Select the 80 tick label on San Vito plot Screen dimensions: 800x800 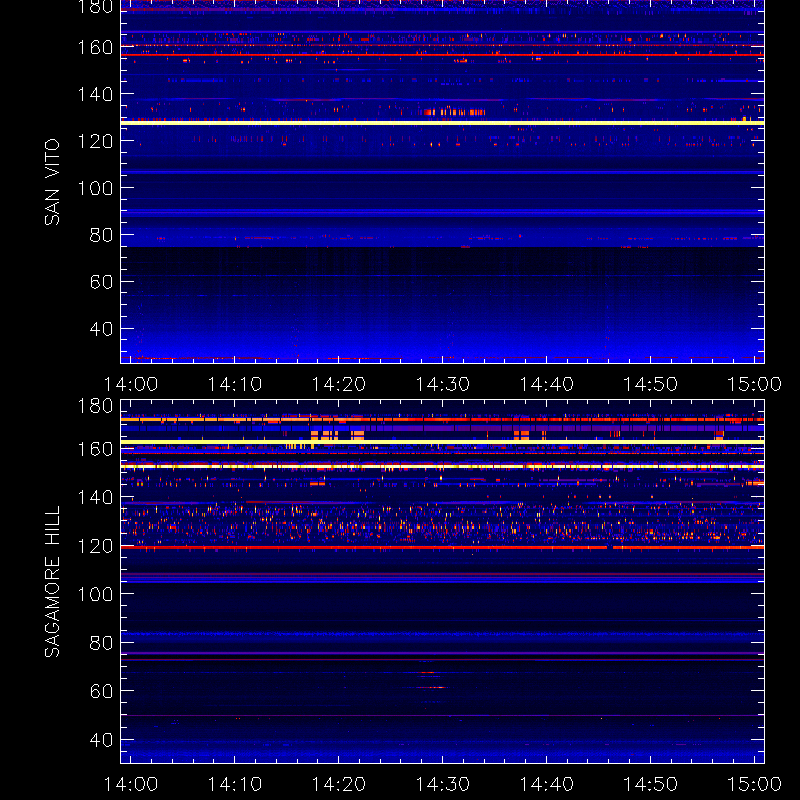pos(101,235)
